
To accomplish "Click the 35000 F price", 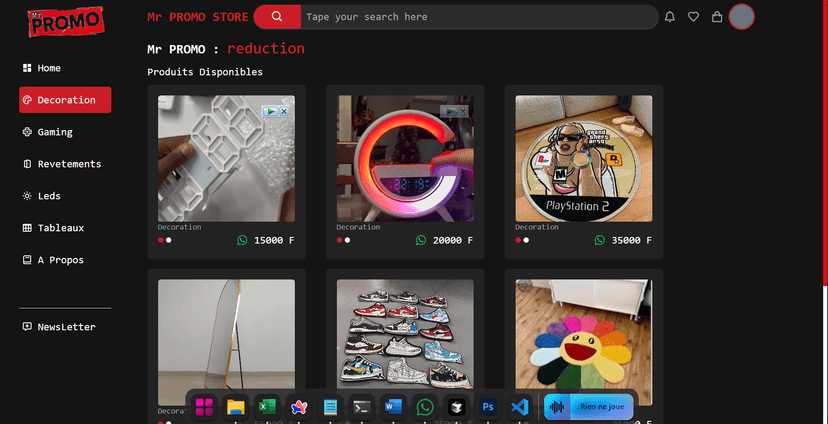I will pyautogui.click(x=632, y=240).
